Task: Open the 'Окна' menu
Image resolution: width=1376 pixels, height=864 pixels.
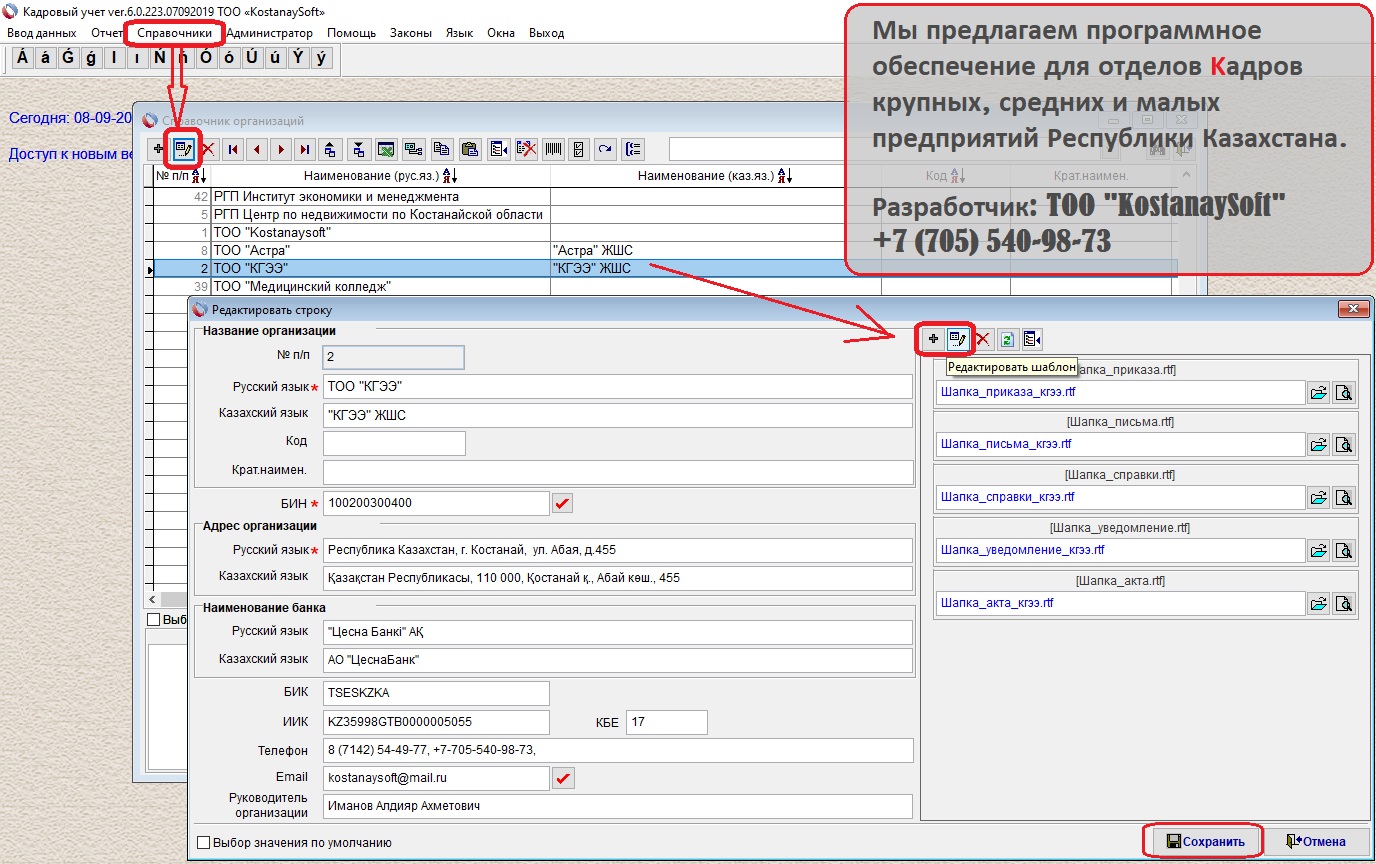Action: pyautogui.click(x=501, y=33)
